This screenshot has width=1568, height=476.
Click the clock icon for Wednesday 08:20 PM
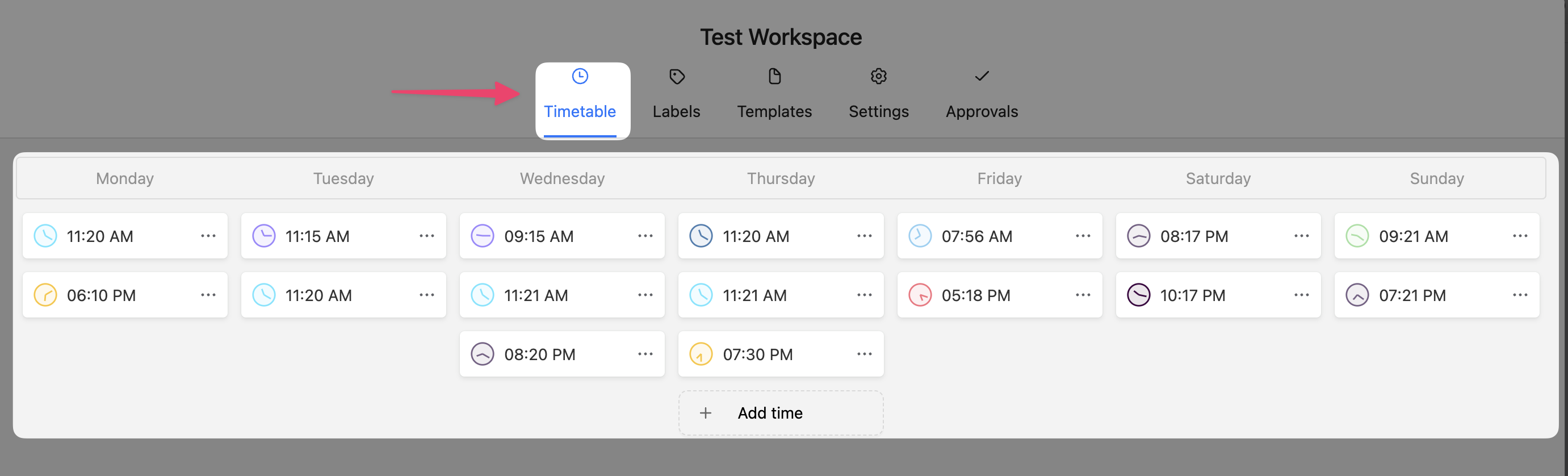(x=482, y=354)
